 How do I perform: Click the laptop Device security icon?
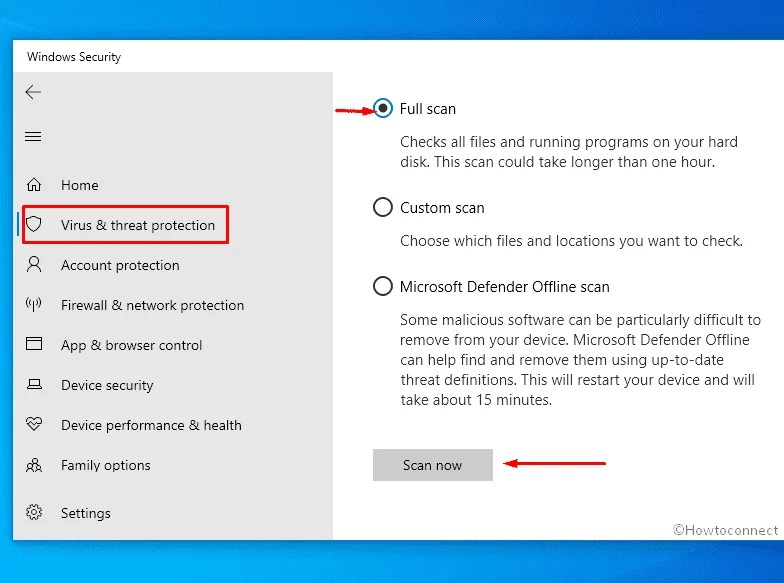tap(34, 384)
